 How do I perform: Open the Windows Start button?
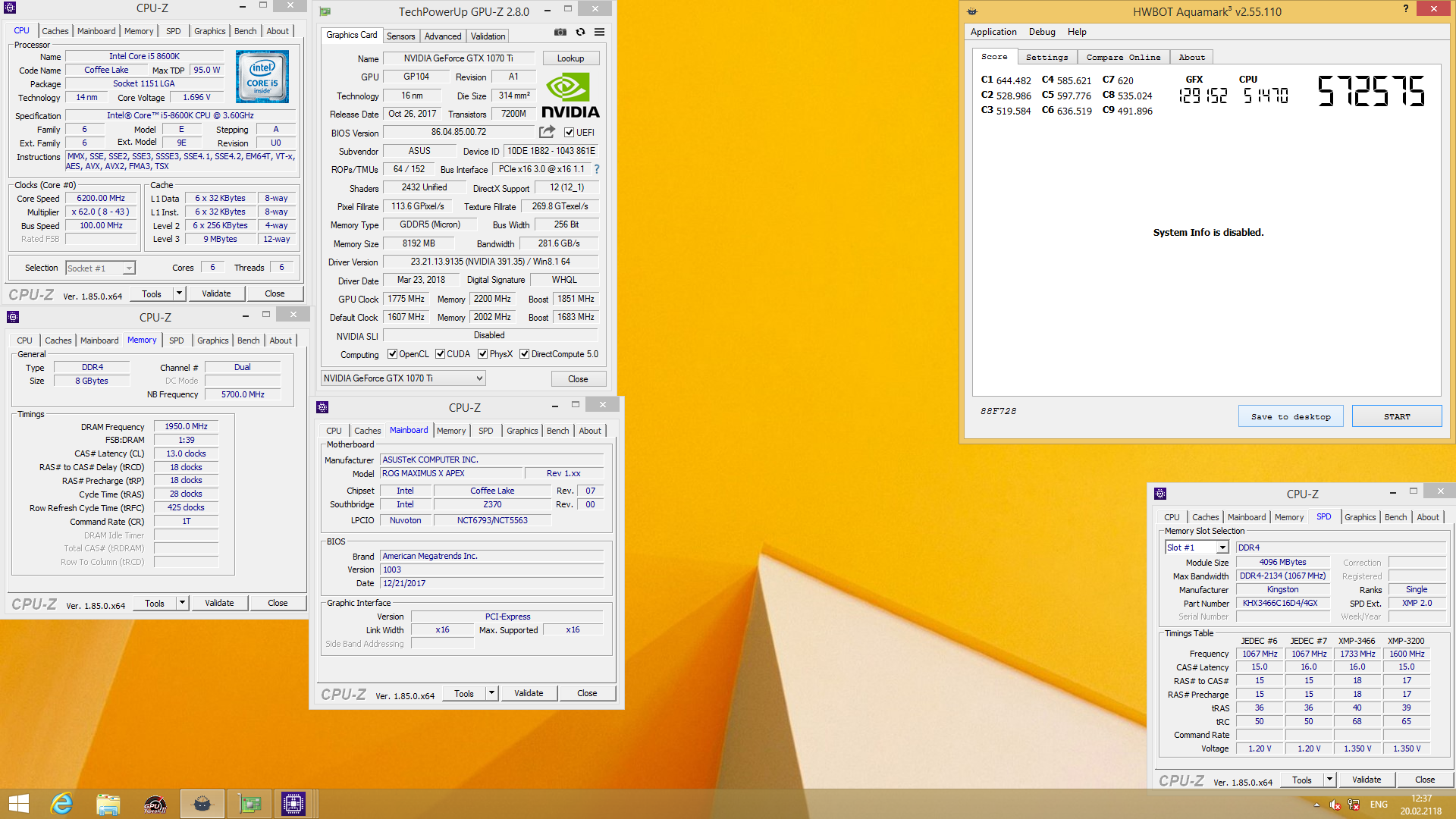[x=18, y=804]
